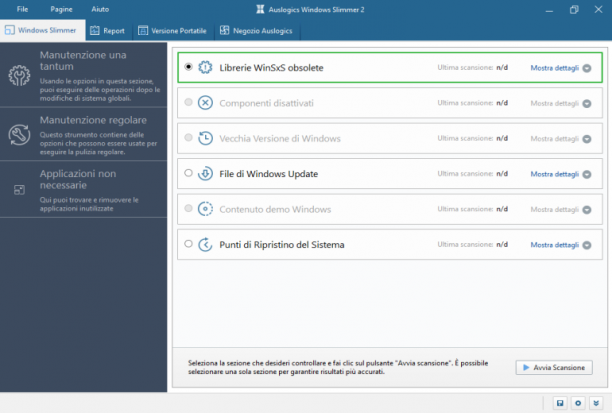Click the Vecchia Versione di Windows label
Viewport: 612px width, 413px height.
tap(280, 139)
